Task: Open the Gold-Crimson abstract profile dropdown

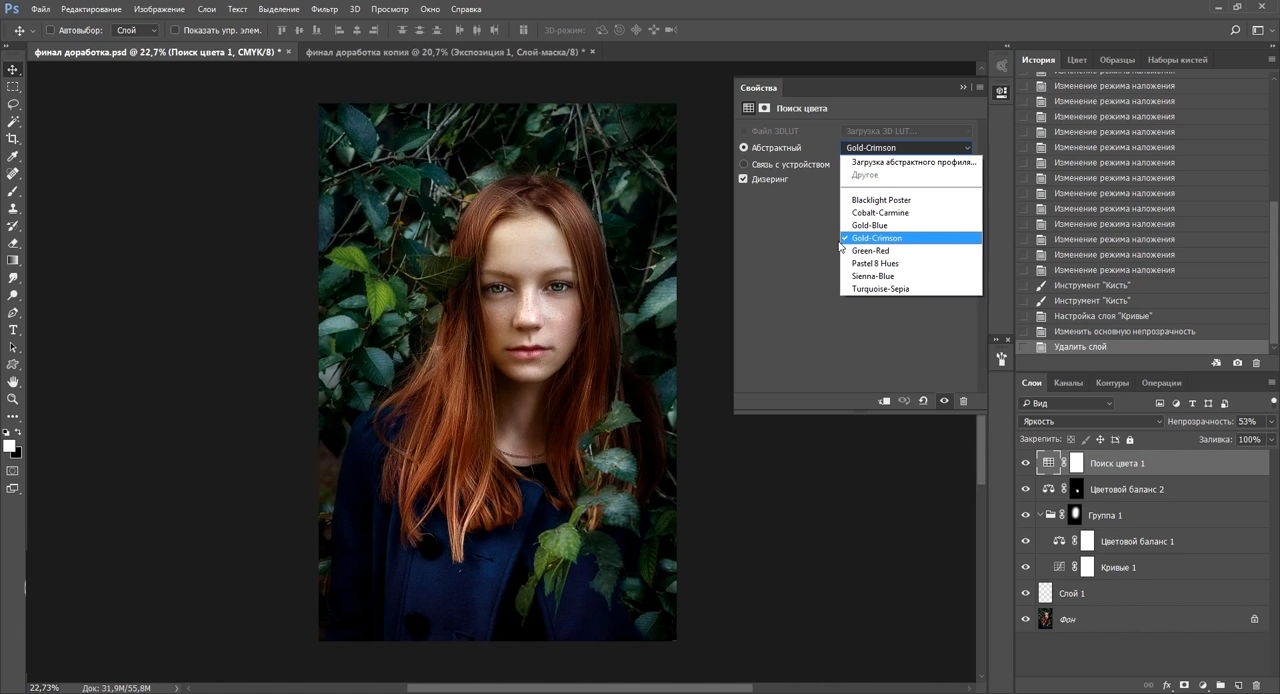Action: pos(907,148)
